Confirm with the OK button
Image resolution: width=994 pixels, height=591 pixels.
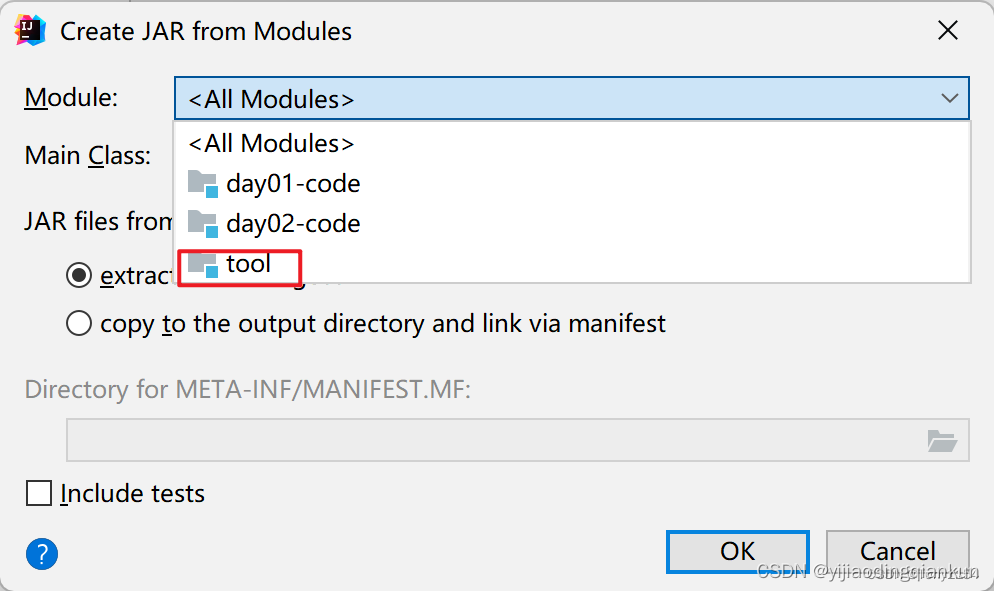[x=738, y=552]
